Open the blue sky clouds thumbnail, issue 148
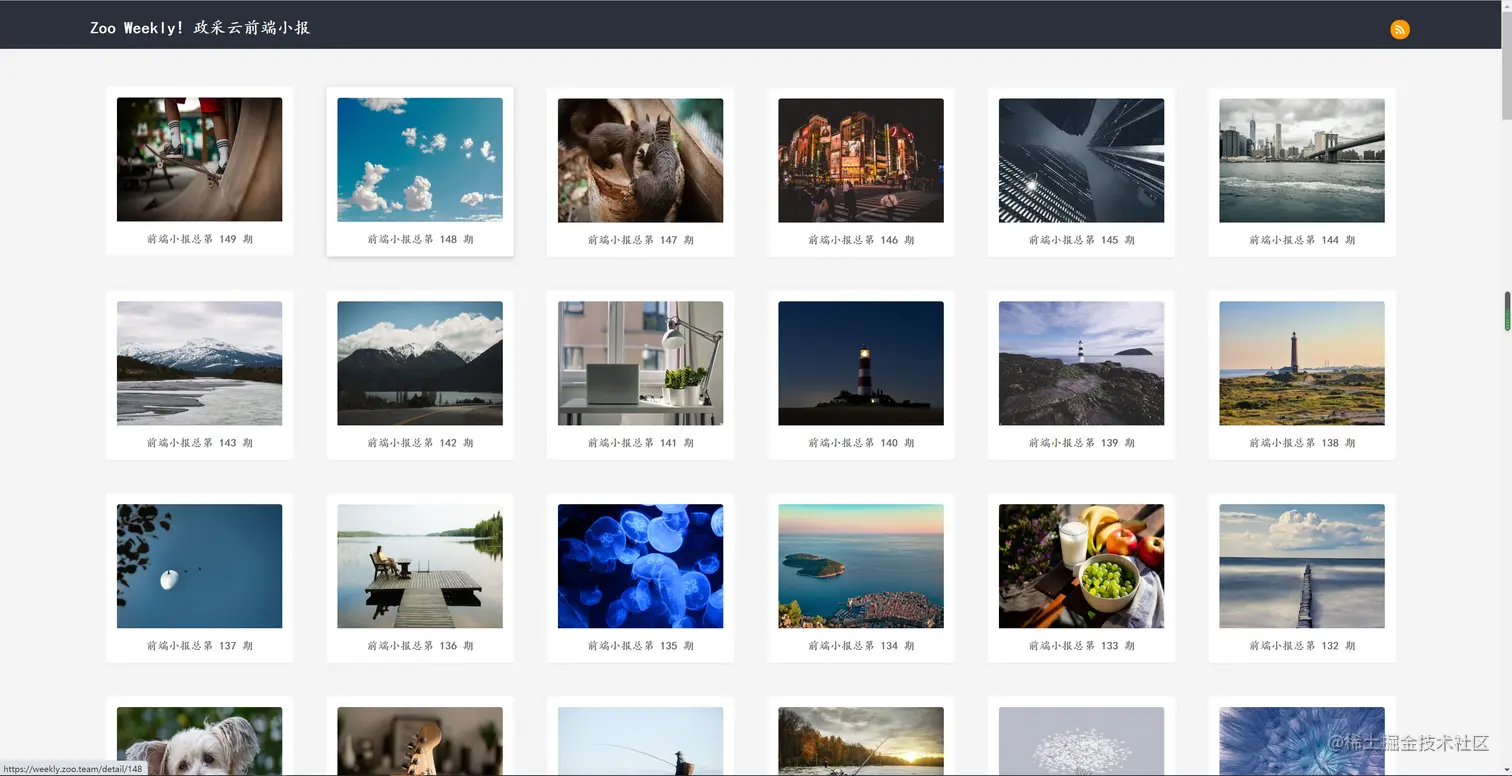Screen dimensions: 1512x776 click(x=420, y=159)
